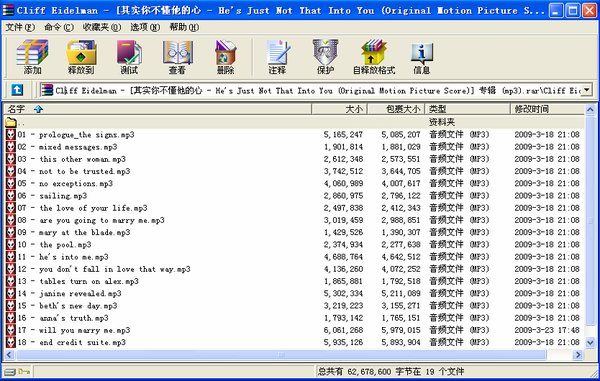Click the vertical scrollbar up arrow
Image resolution: width=600 pixels, height=381 pixels.
(x=590, y=110)
